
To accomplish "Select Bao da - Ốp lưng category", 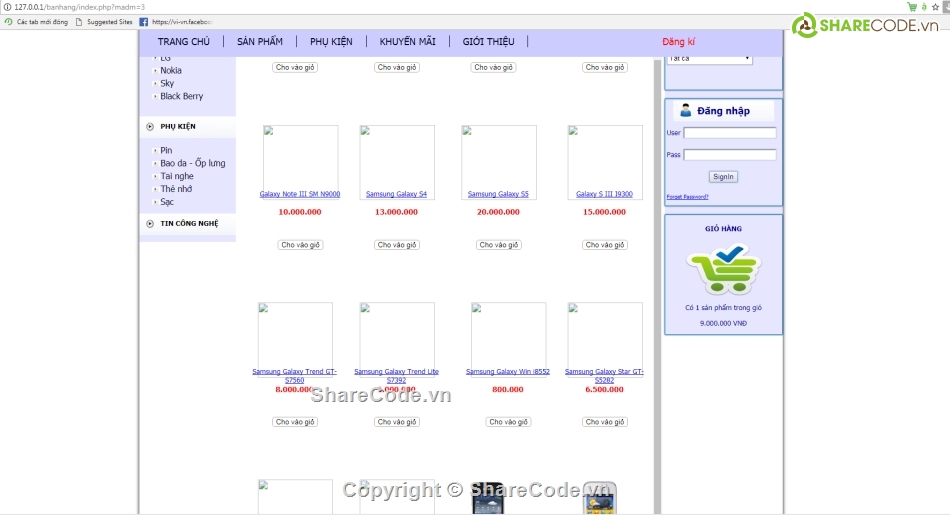I will tap(193, 163).
